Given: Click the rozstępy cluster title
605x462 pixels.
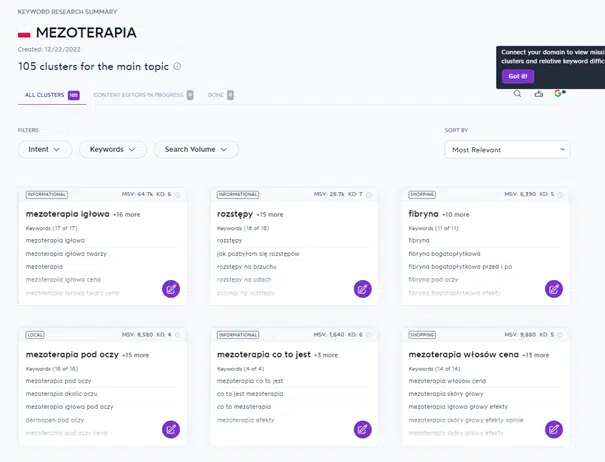Looking at the screenshot, I should tap(234, 214).
